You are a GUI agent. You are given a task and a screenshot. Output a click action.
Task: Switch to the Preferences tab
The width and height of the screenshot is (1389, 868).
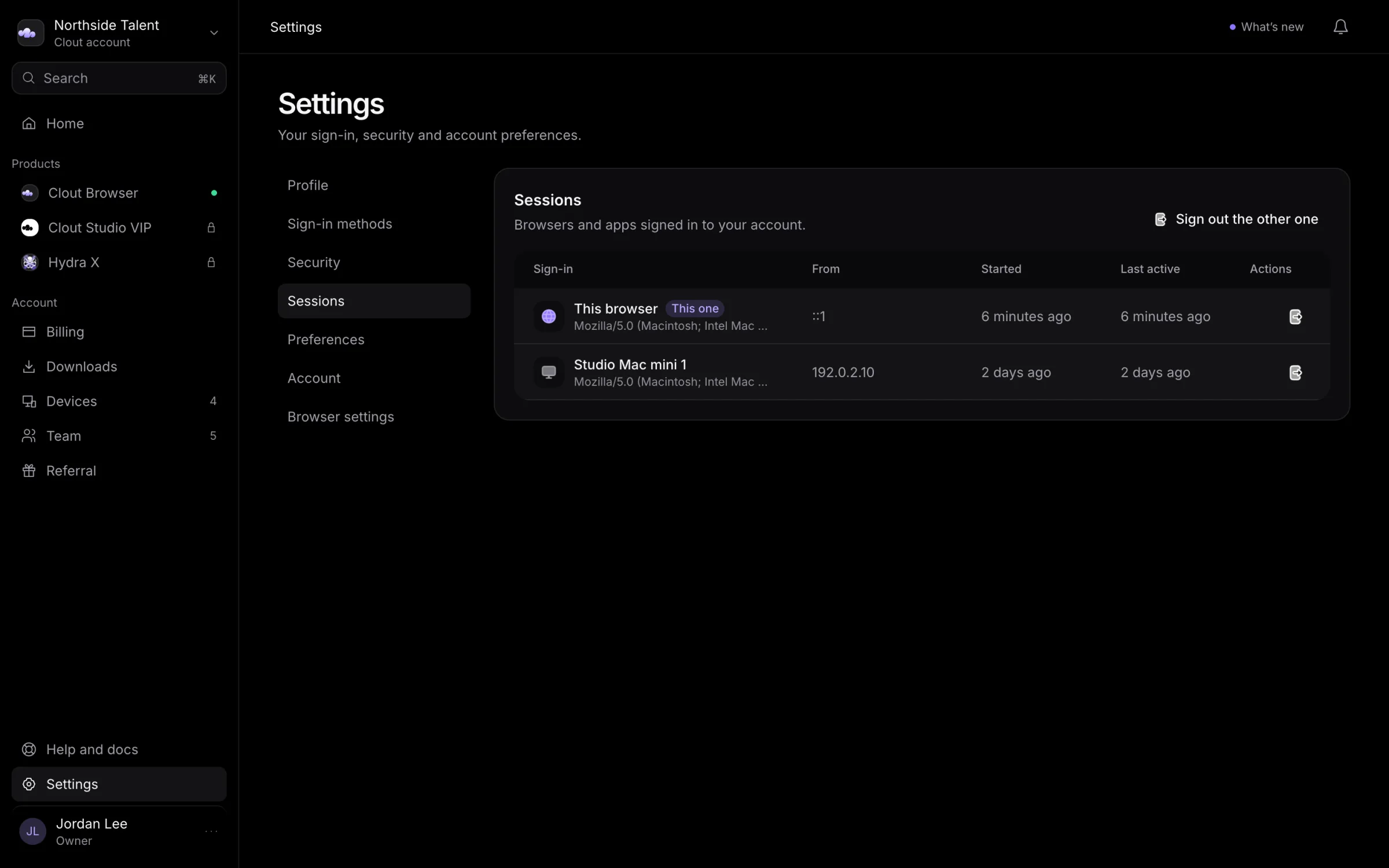pos(374,340)
